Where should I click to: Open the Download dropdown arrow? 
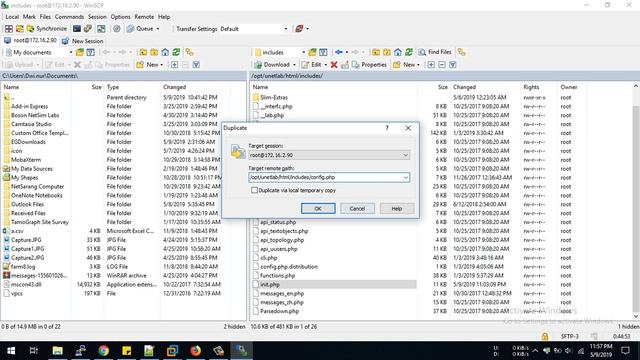pos(294,65)
